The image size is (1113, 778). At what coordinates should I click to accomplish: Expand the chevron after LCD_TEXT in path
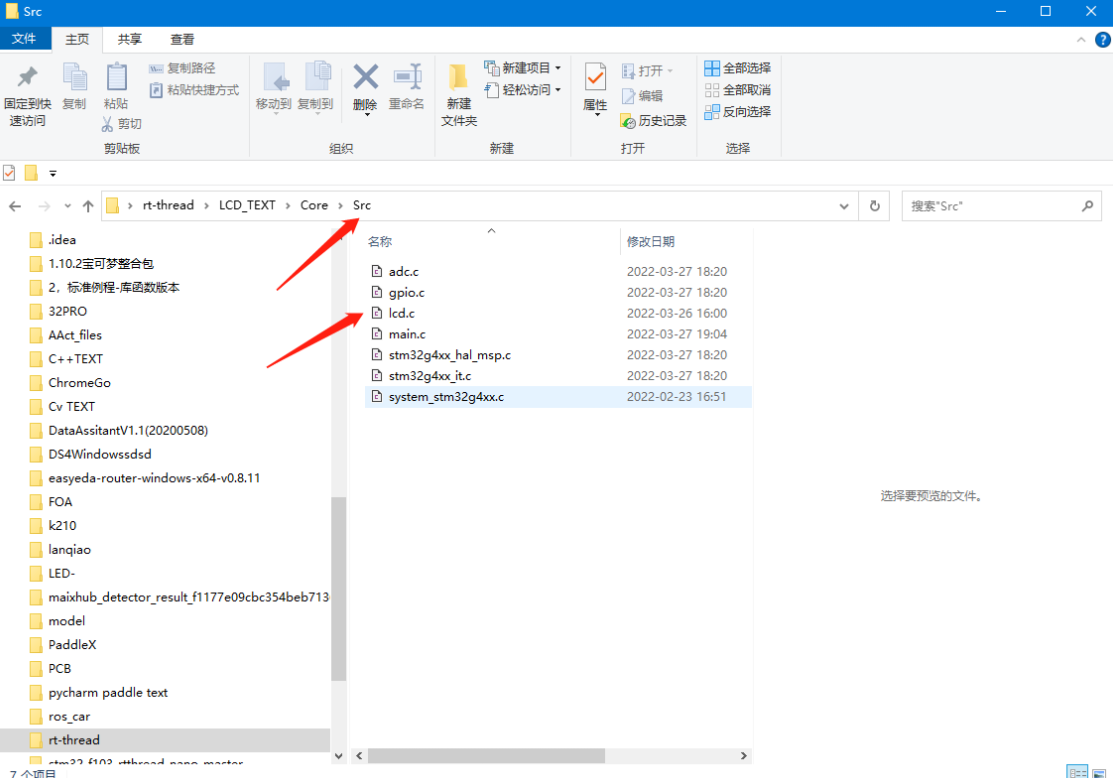click(x=288, y=206)
